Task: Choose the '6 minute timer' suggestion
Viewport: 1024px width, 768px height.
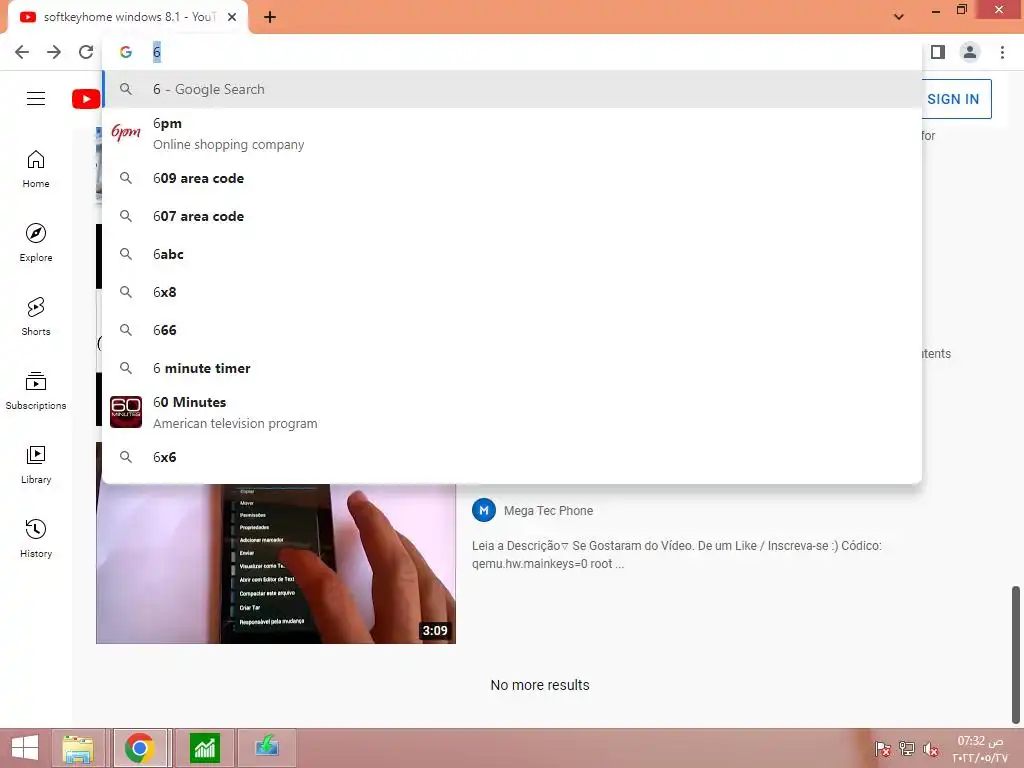Action: (513, 368)
